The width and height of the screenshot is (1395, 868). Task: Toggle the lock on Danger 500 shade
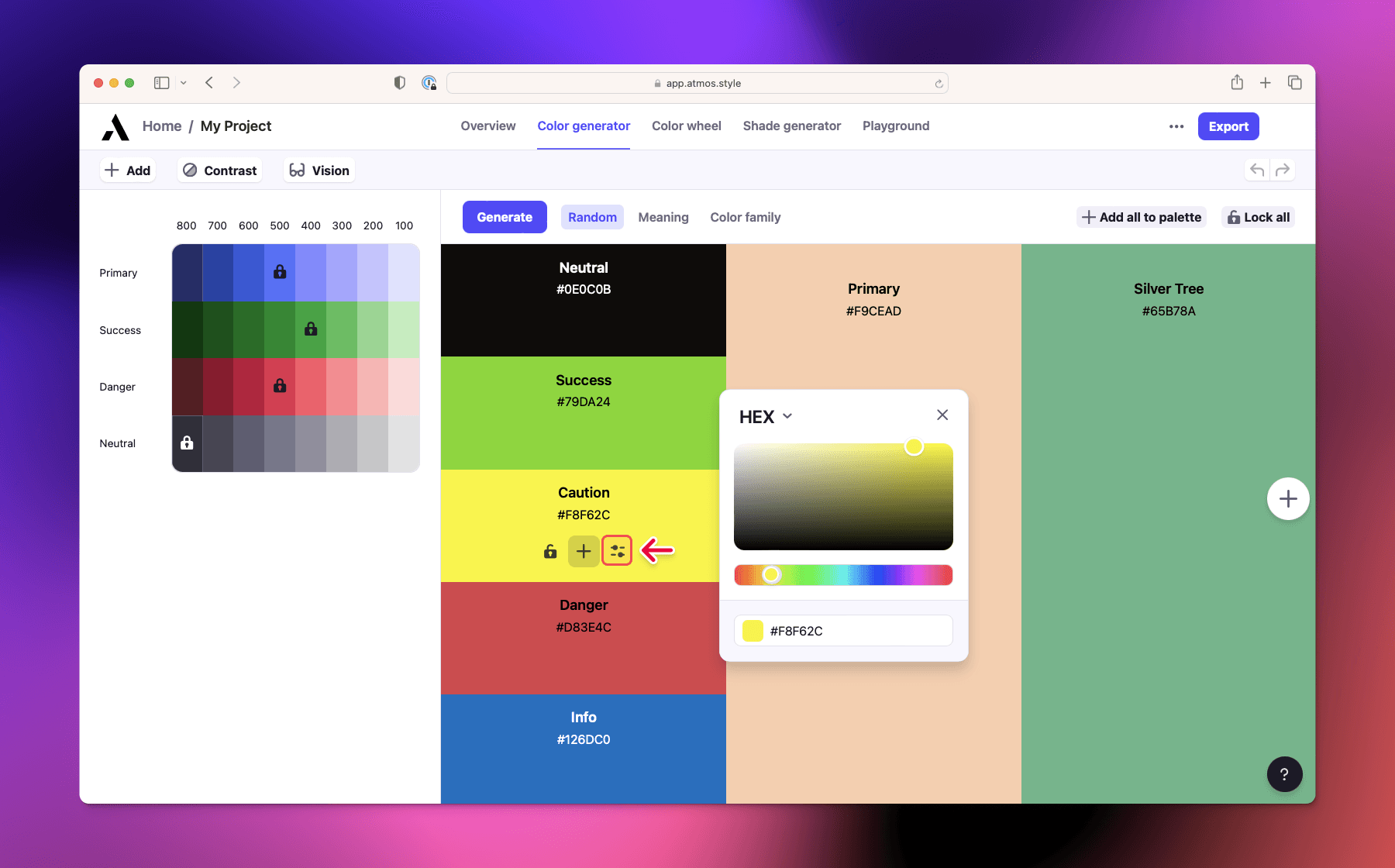(280, 386)
